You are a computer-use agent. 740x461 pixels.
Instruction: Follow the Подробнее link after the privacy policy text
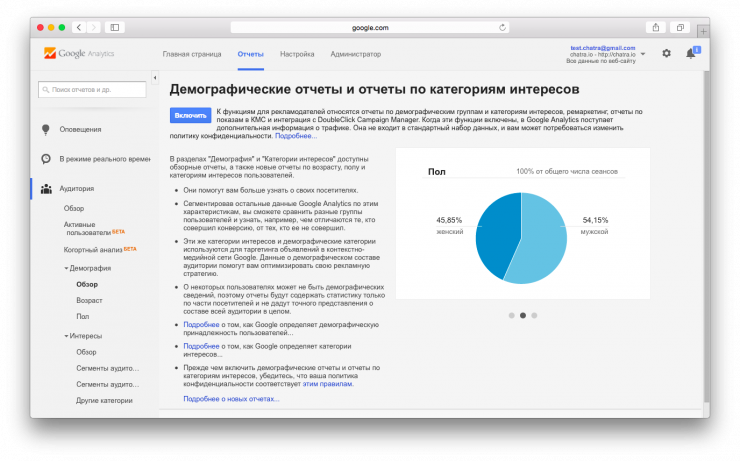296,136
